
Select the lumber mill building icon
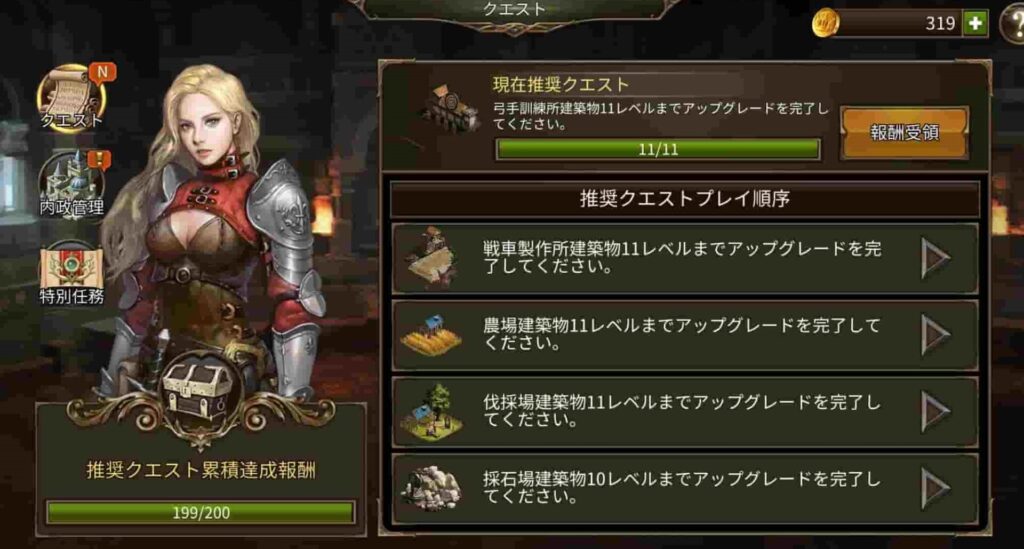[x=431, y=413]
